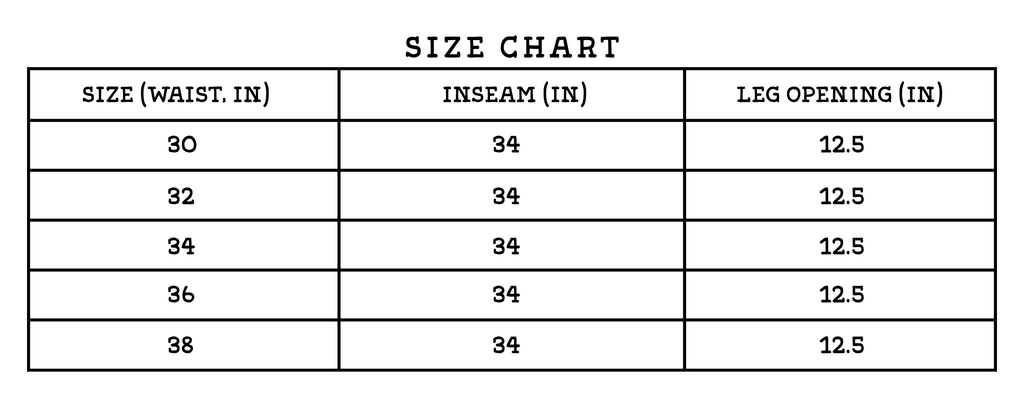This screenshot has height=407, width=1024.
Task: Click the leg opening value for size 34
Action: 841,246
